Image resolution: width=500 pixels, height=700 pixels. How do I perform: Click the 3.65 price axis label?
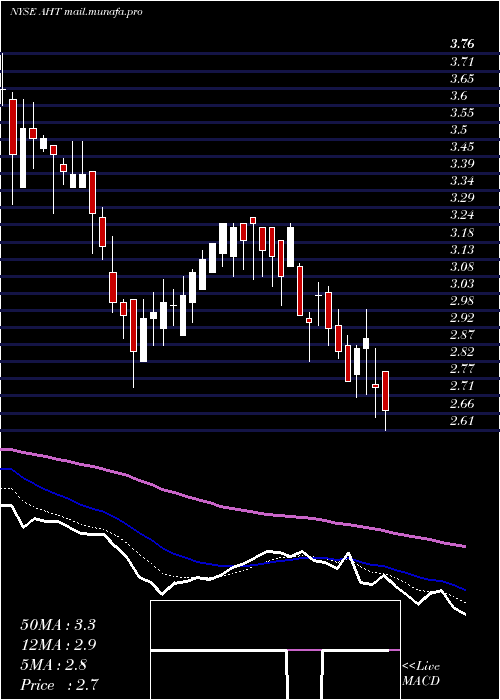[x=462, y=79]
